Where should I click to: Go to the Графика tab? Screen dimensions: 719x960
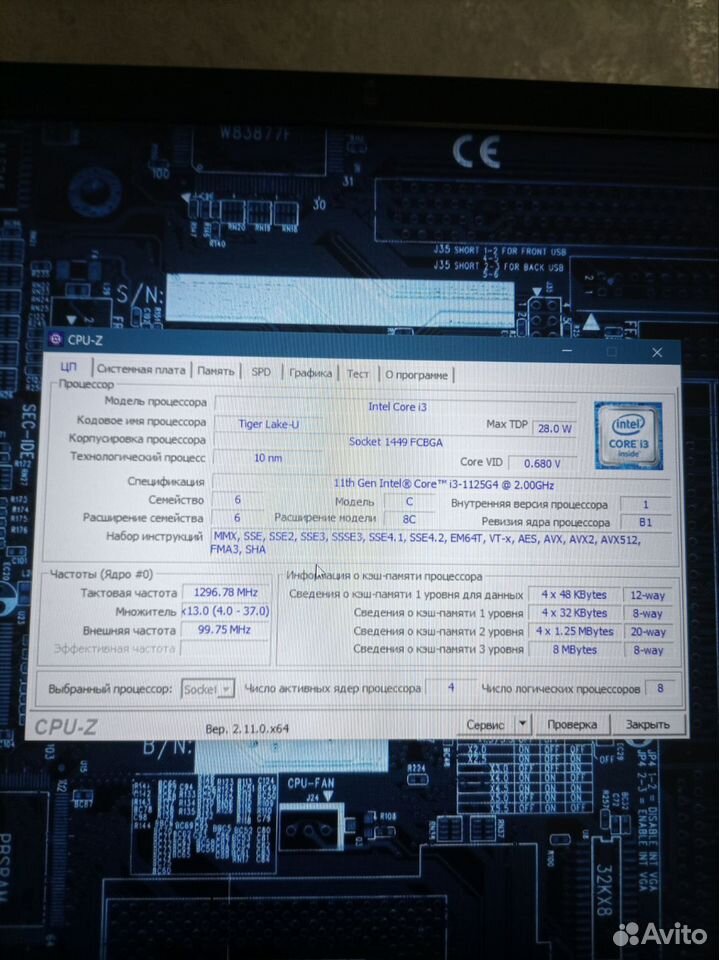click(x=310, y=373)
